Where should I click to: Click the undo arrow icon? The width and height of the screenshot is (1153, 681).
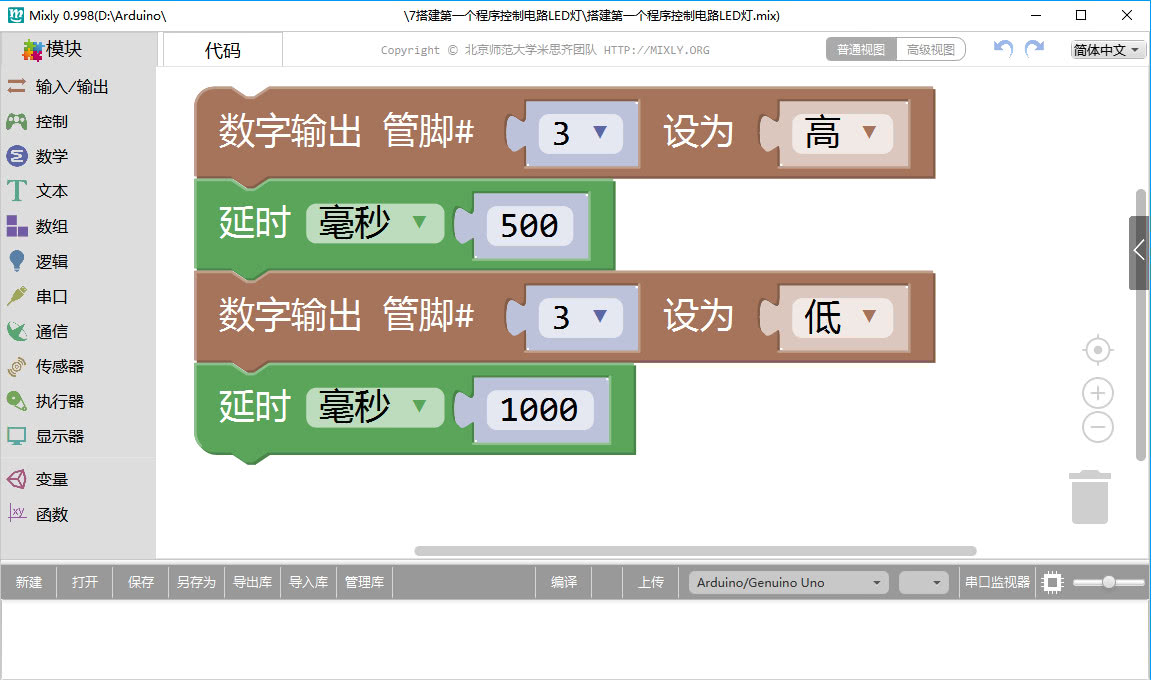click(x=1001, y=48)
